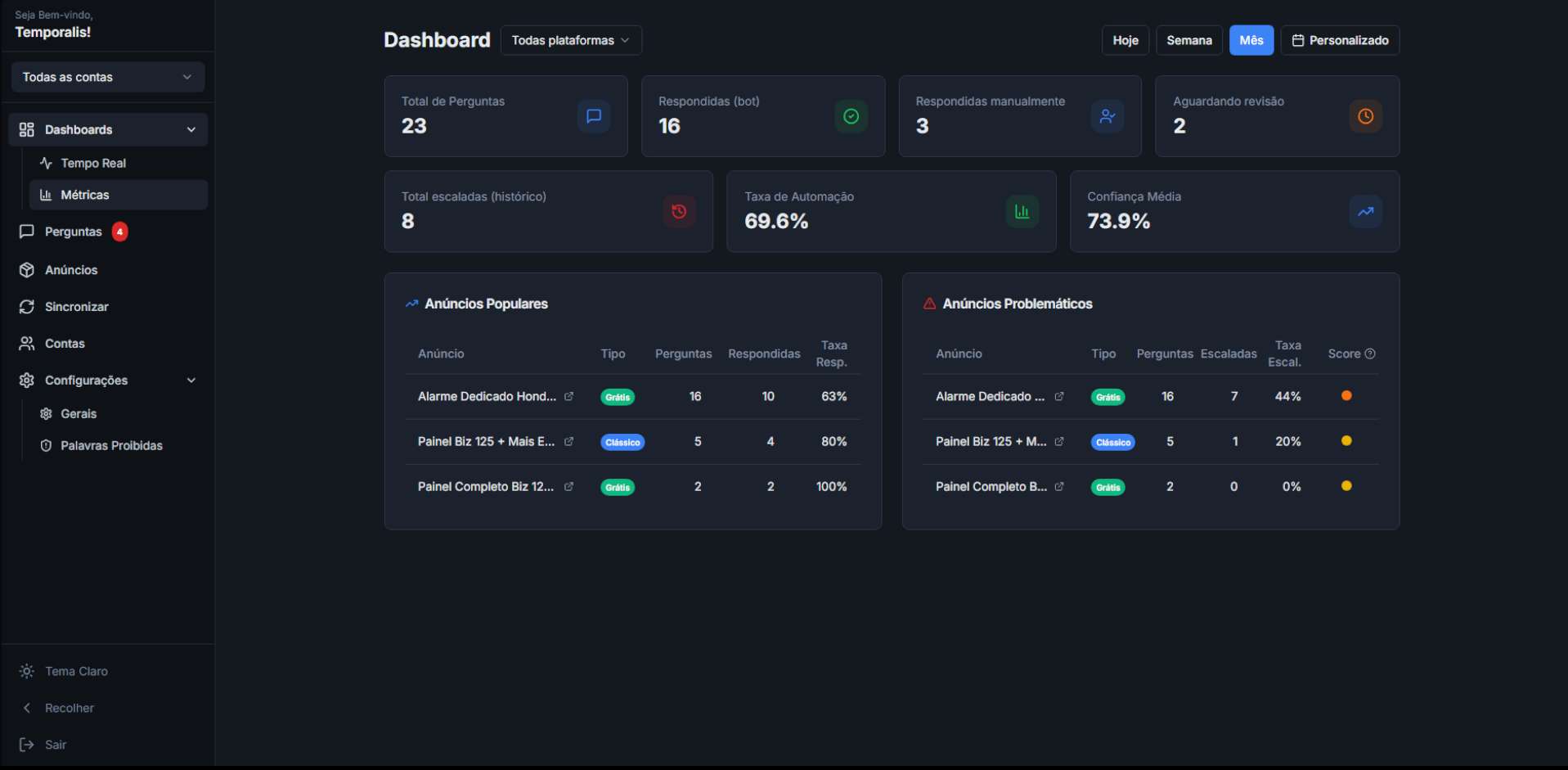Open Tempo Real dashboard in sidebar

93,163
